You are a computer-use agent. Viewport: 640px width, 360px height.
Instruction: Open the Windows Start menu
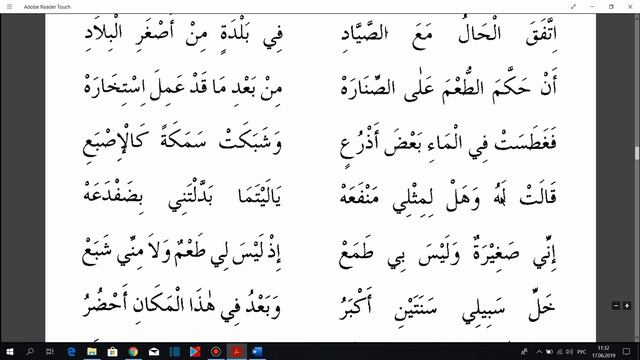coord(10,351)
